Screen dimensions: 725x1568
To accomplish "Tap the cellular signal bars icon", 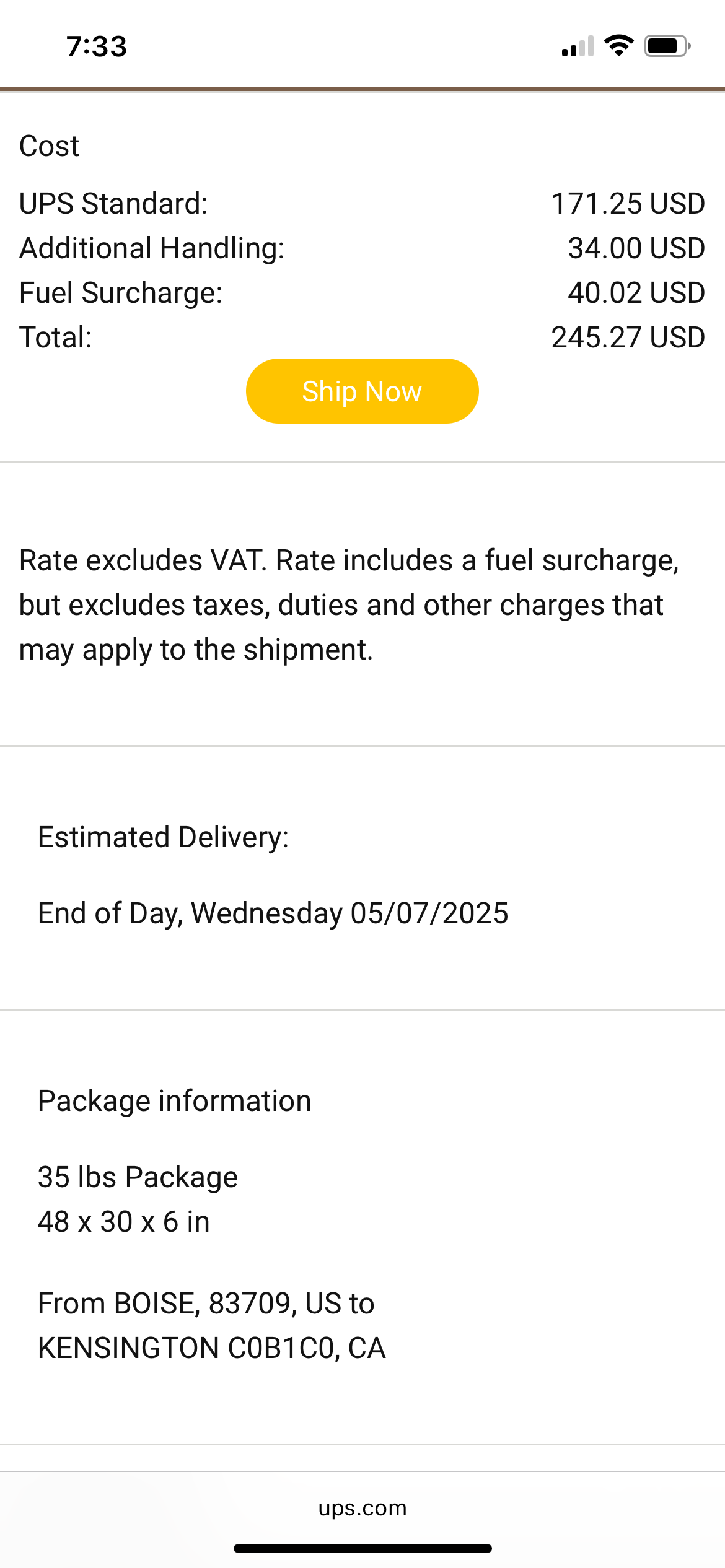I will [x=578, y=46].
